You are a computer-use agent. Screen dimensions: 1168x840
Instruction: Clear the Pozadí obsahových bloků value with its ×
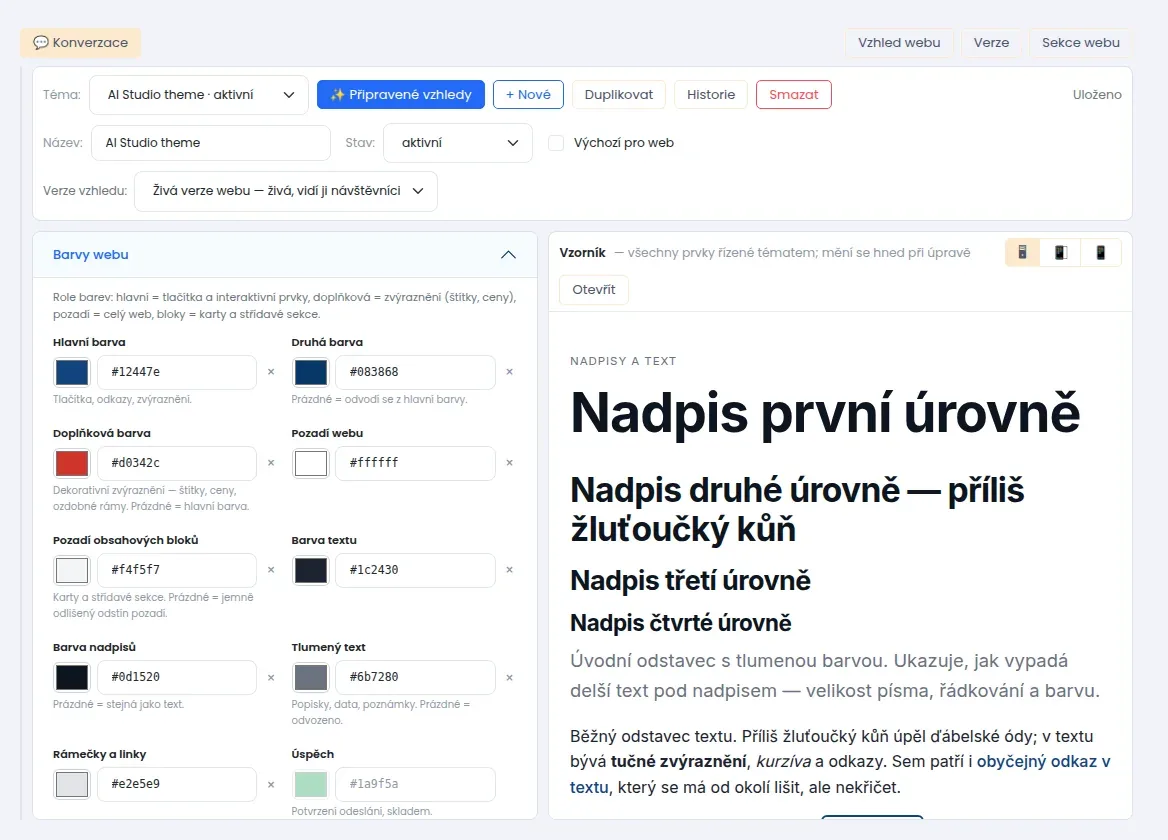click(271, 570)
